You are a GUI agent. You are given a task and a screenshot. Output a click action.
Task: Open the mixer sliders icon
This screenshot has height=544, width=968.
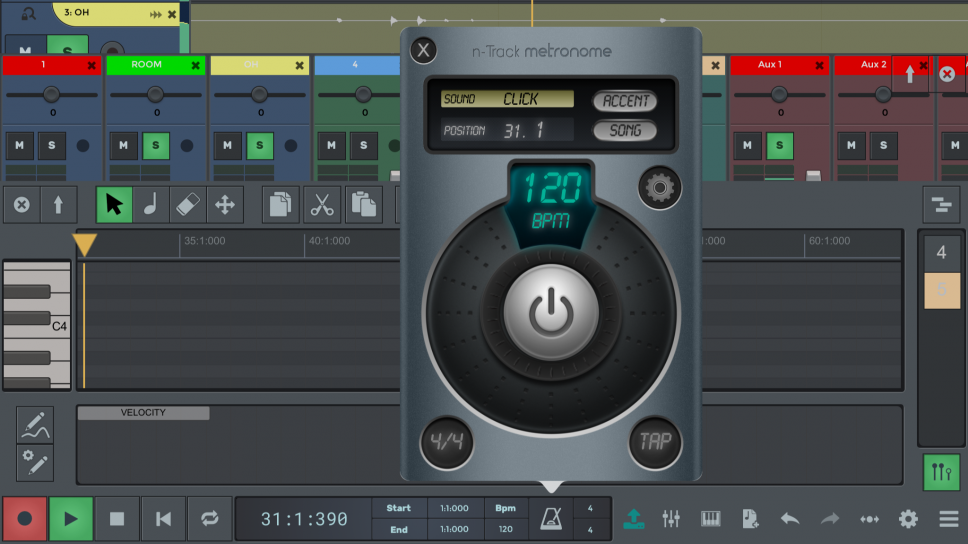671,518
